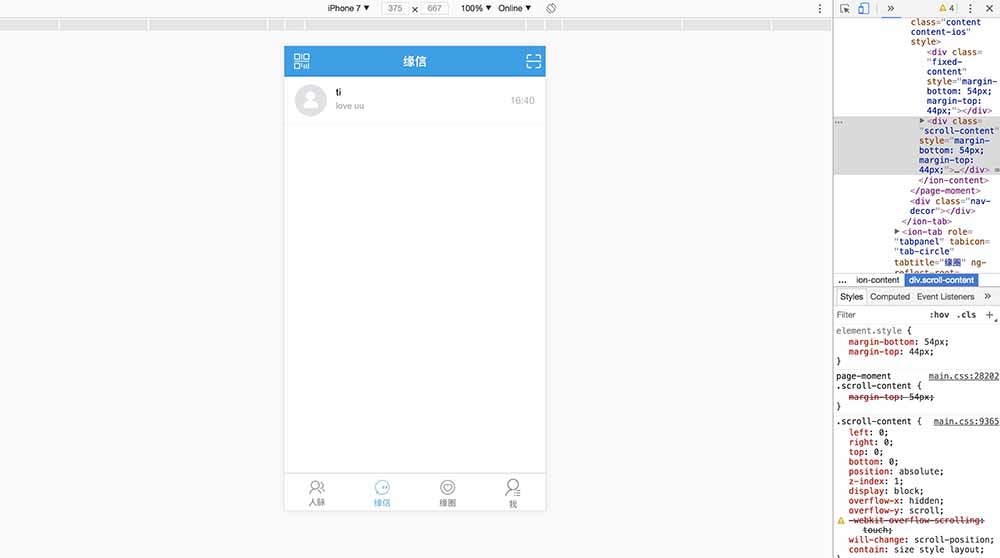Tap the QR code icon in app header
Viewport: 1000px width, 558px height.
coord(302,61)
